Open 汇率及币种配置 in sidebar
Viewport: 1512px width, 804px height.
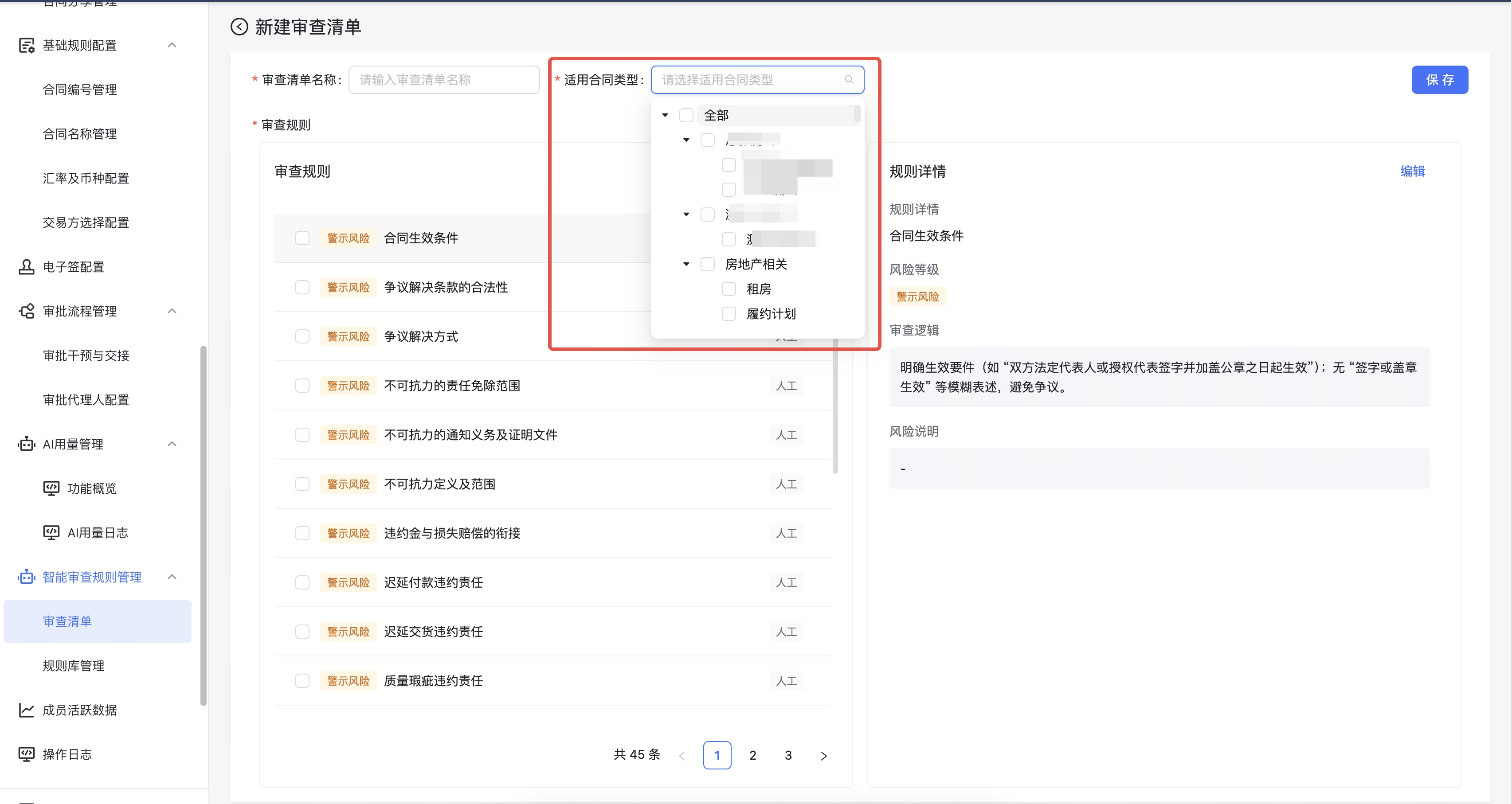click(x=86, y=179)
